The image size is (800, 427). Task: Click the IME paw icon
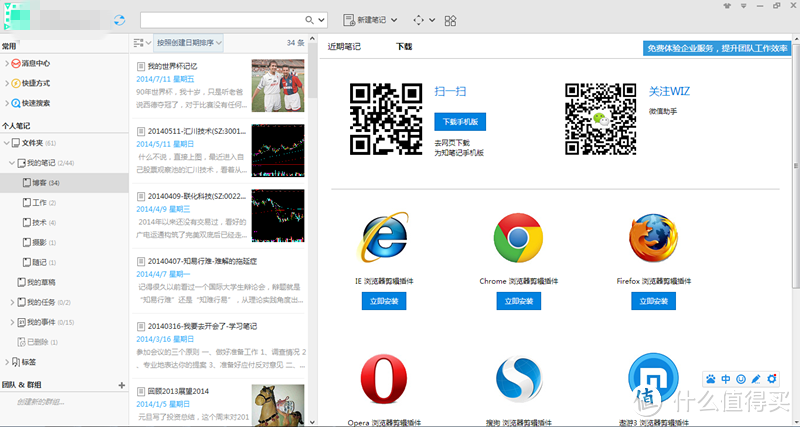711,379
